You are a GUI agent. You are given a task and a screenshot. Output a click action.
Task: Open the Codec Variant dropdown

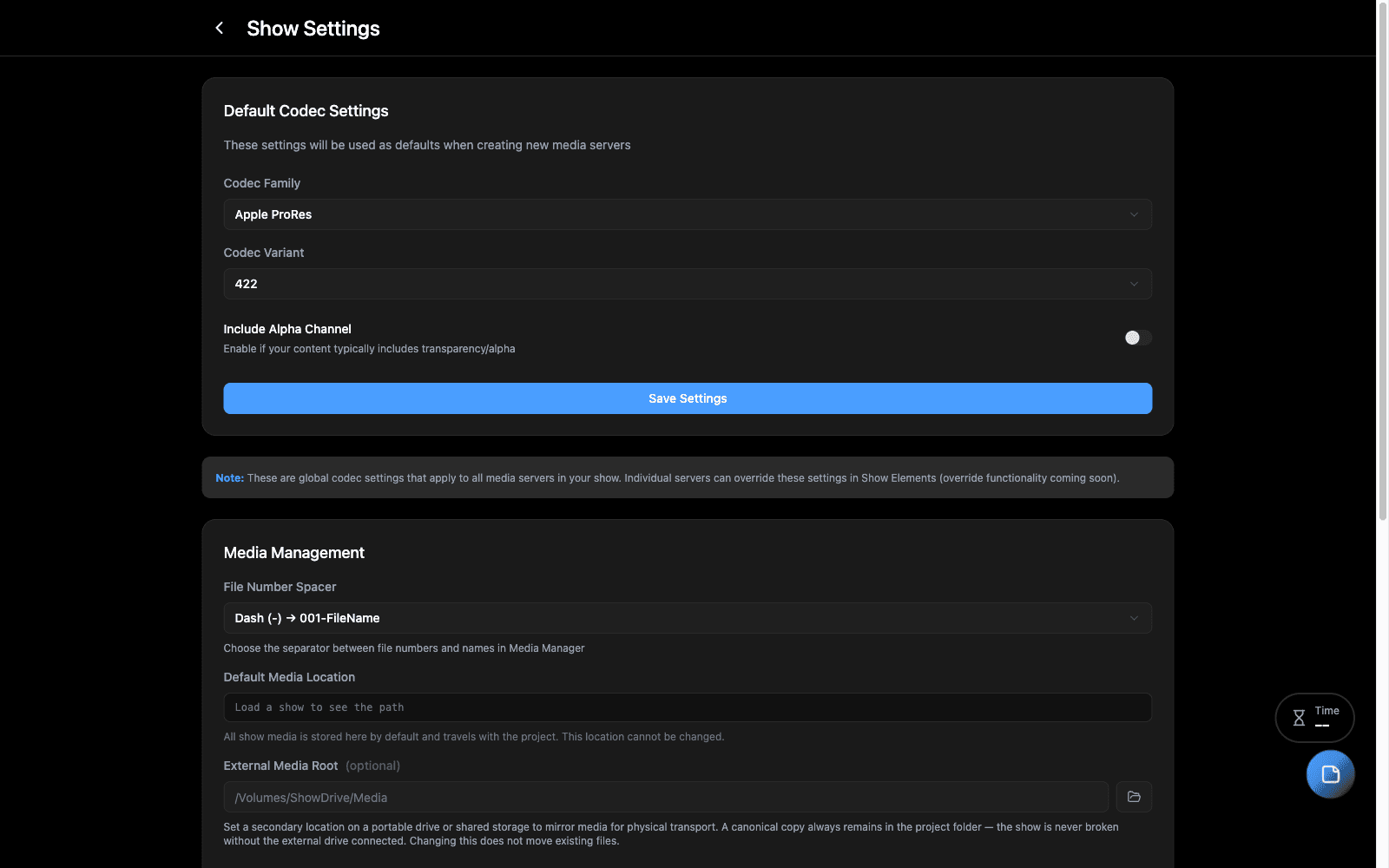(x=688, y=284)
